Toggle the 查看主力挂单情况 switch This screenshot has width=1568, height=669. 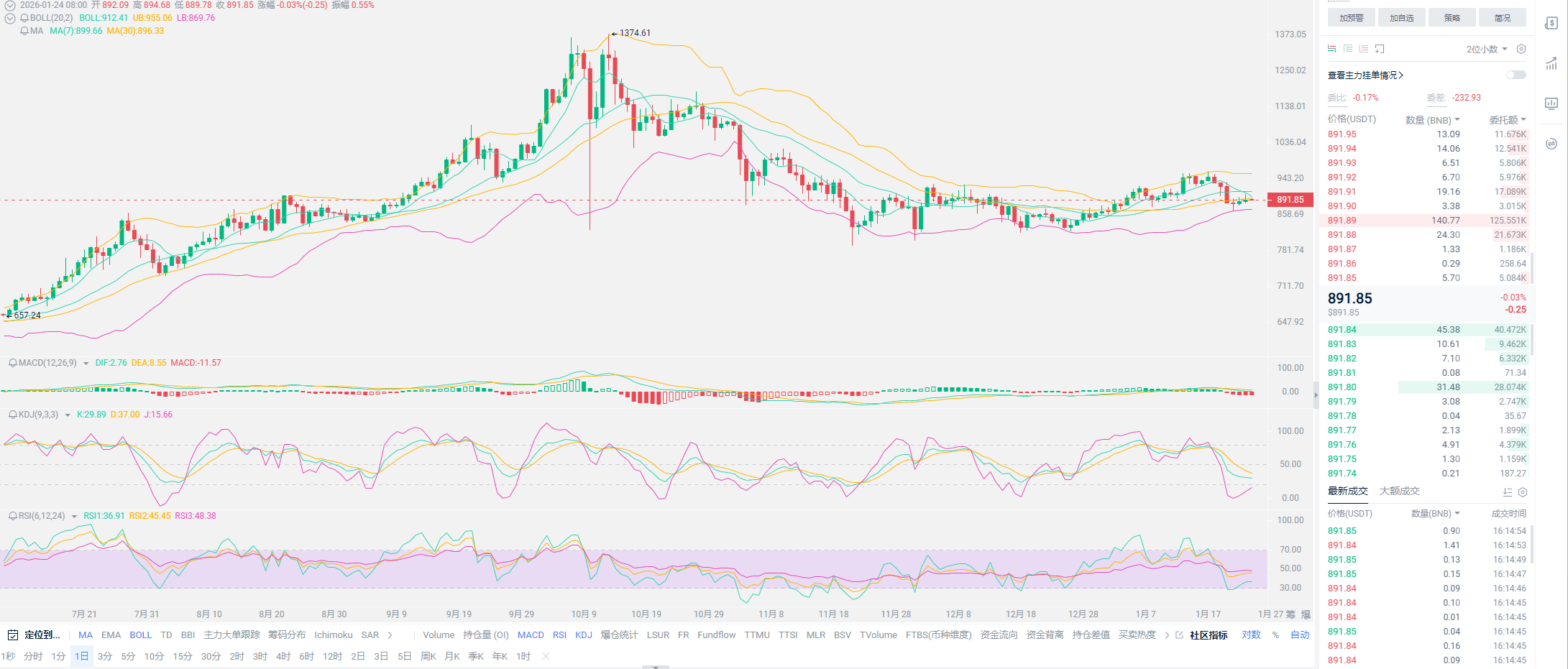(1516, 75)
